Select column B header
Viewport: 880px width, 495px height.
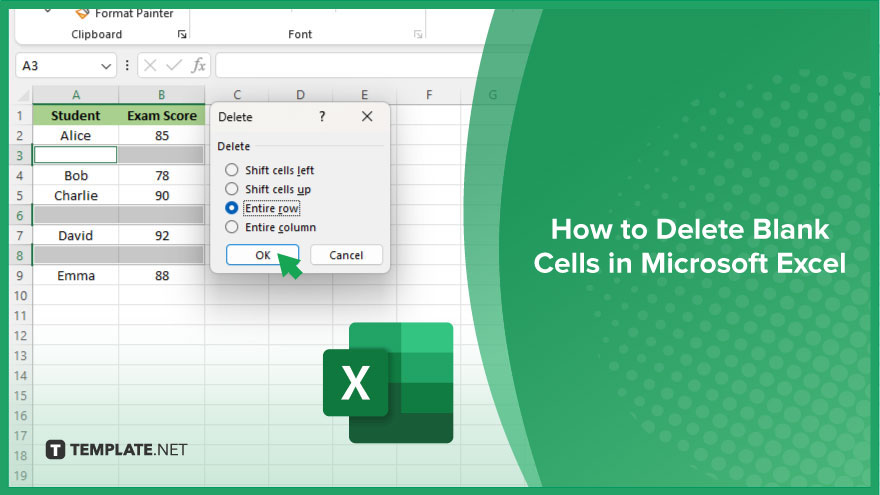(162, 95)
